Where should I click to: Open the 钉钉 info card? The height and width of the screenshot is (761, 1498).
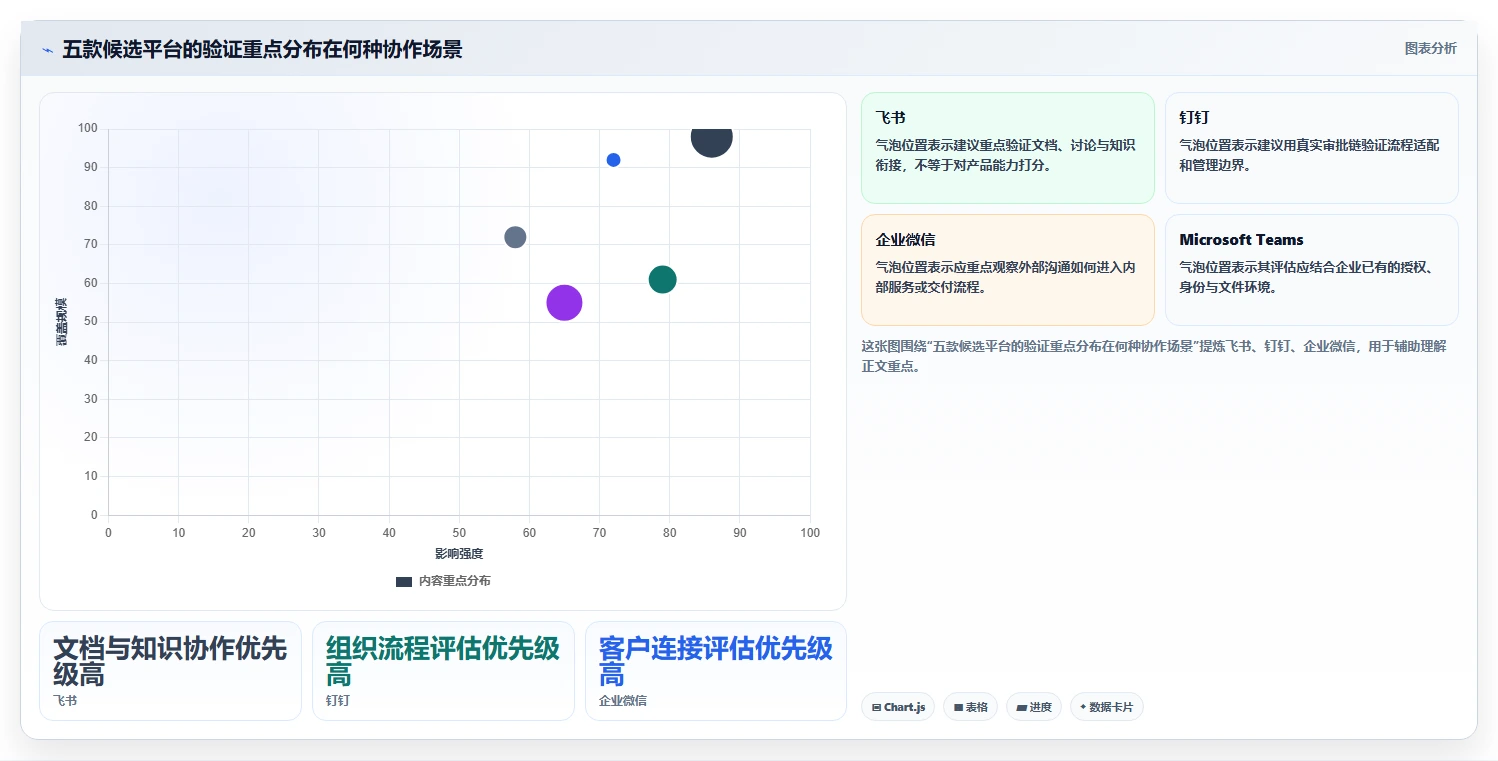tap(1312, 148)
